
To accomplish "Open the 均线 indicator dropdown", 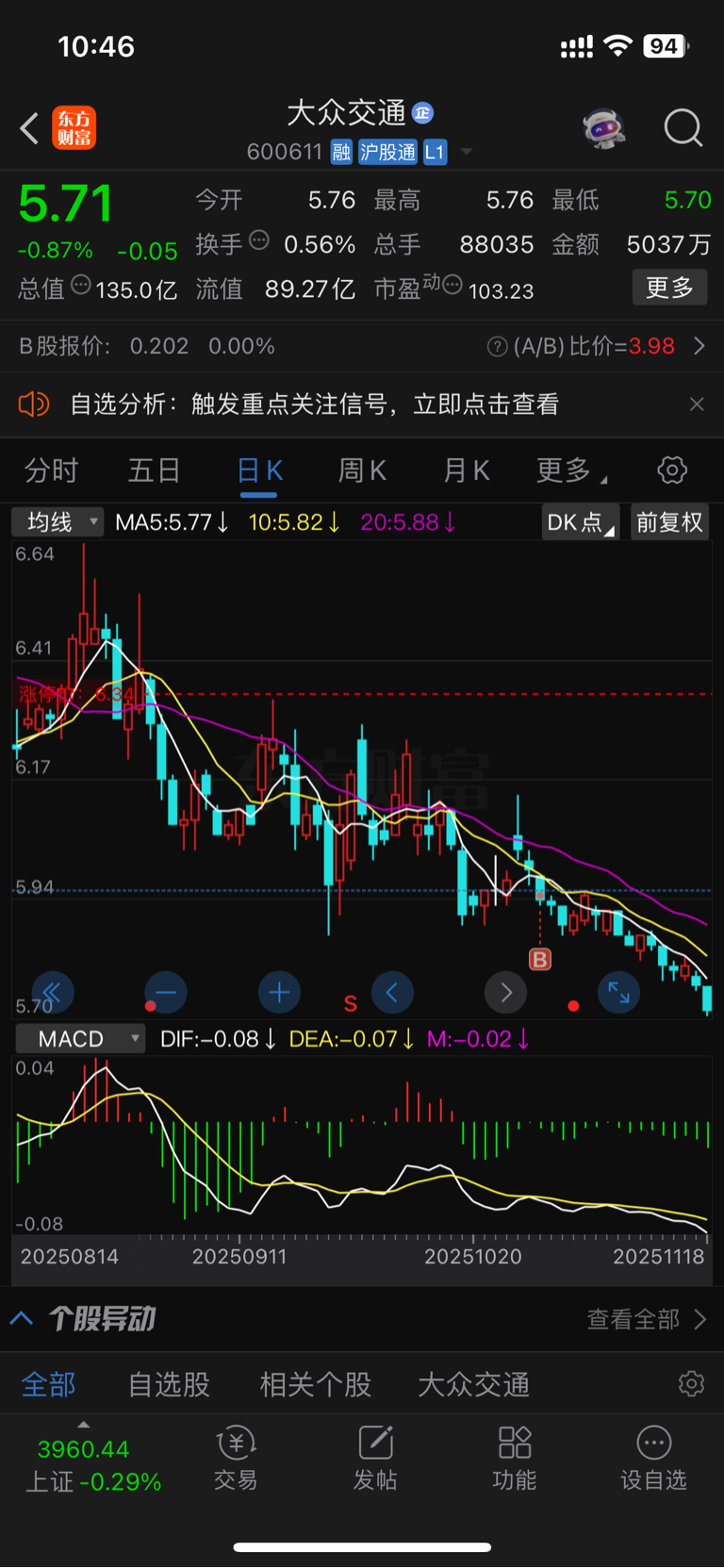I will [x=58, y=521].
